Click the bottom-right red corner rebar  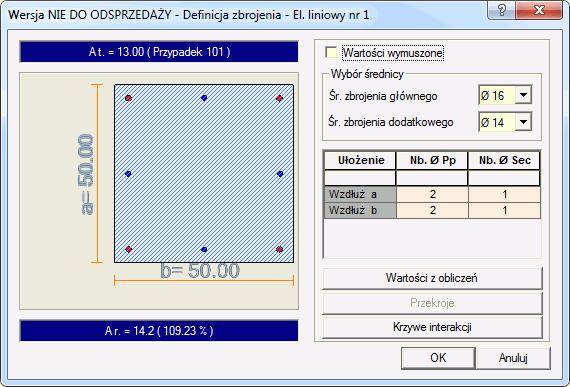click(280, 249)
